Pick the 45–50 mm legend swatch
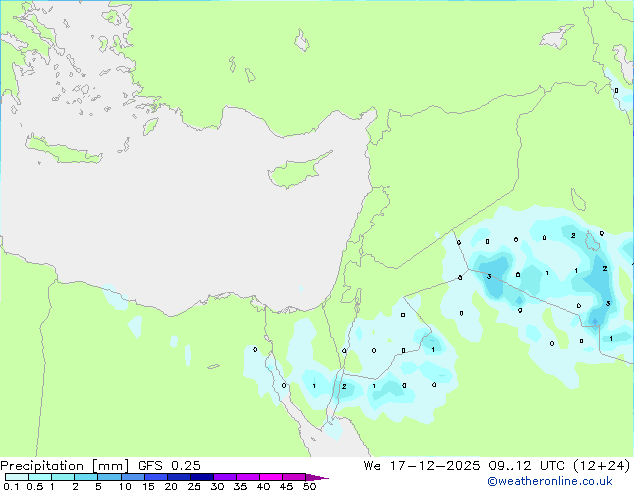 pos(294,477)
